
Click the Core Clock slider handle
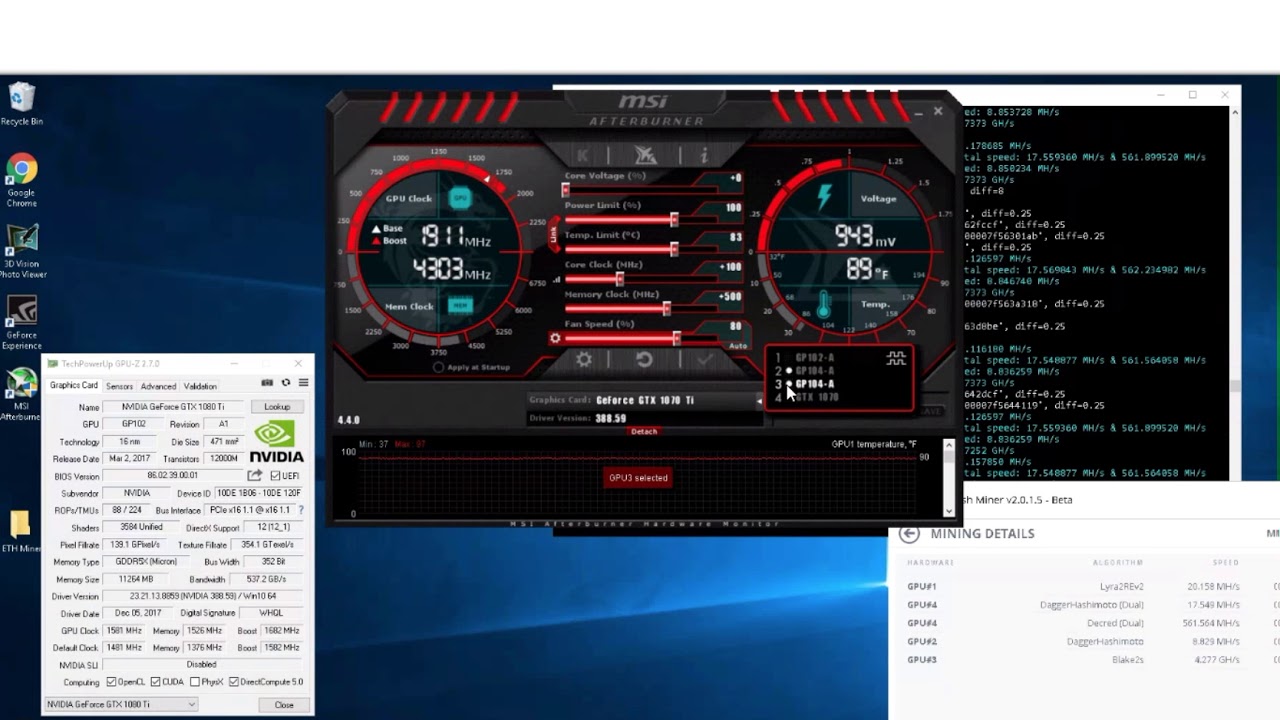620,279
